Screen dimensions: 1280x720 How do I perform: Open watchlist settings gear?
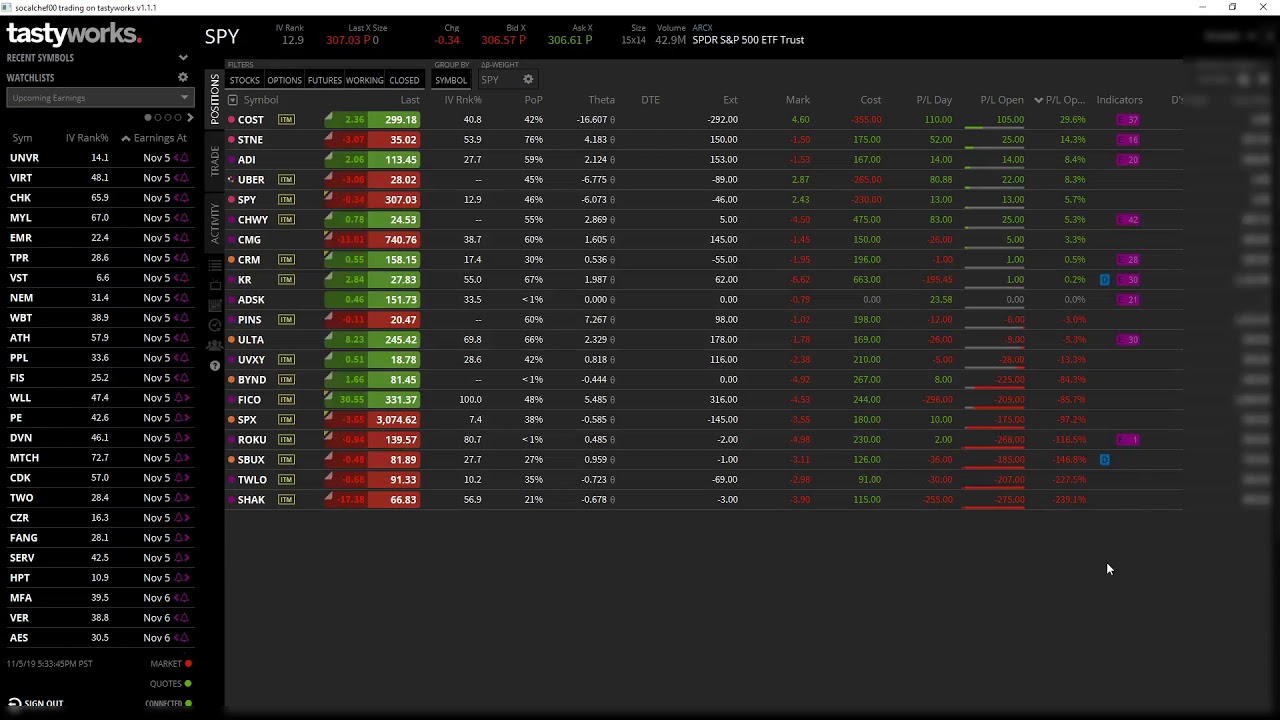click(183, 77)
